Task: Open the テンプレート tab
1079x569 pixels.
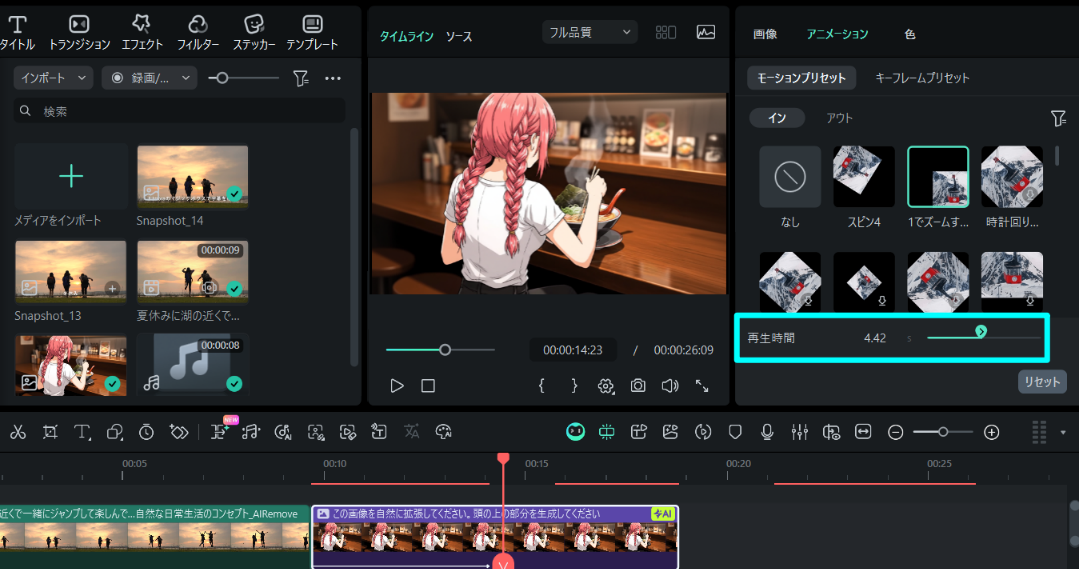Action: [312, 33]
